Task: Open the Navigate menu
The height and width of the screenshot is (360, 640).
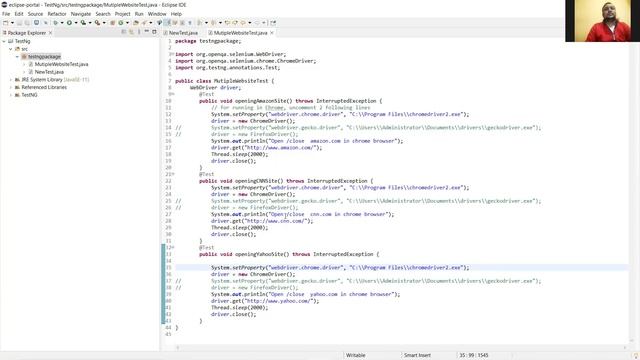Action: (81, 14)
